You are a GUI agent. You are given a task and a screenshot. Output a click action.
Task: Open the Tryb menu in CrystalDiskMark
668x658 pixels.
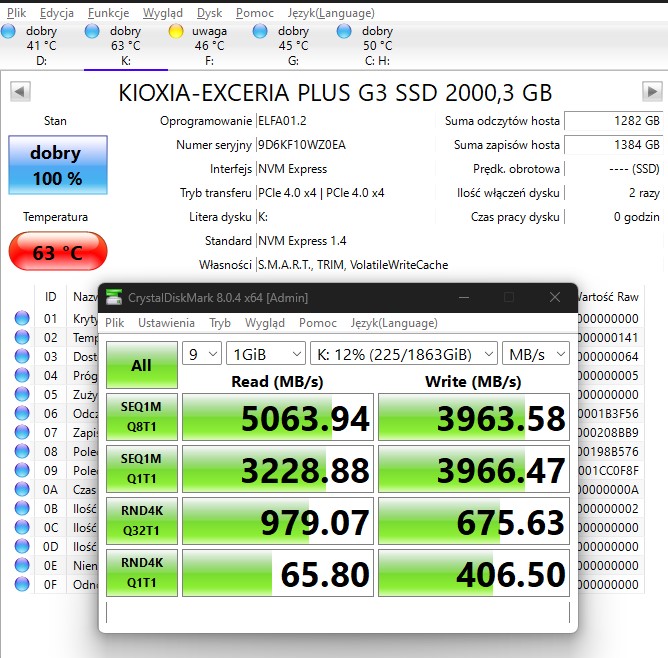220,323
